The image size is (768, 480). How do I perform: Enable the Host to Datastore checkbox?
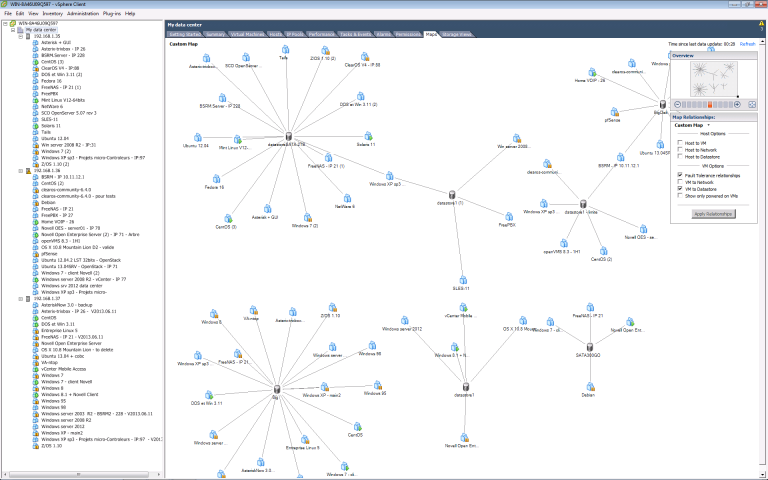680,157
